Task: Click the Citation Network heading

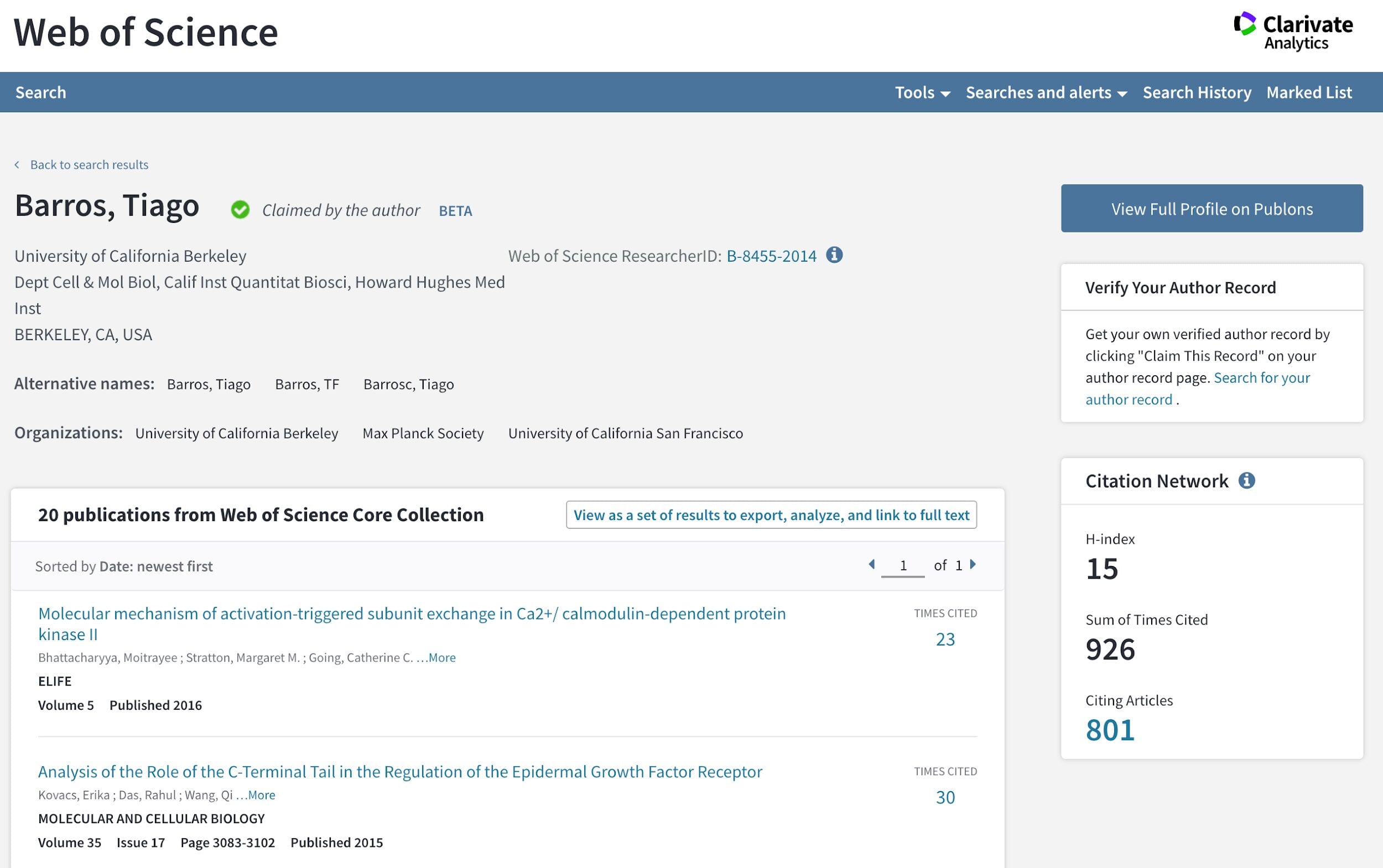Action: tap(1156, 481)
